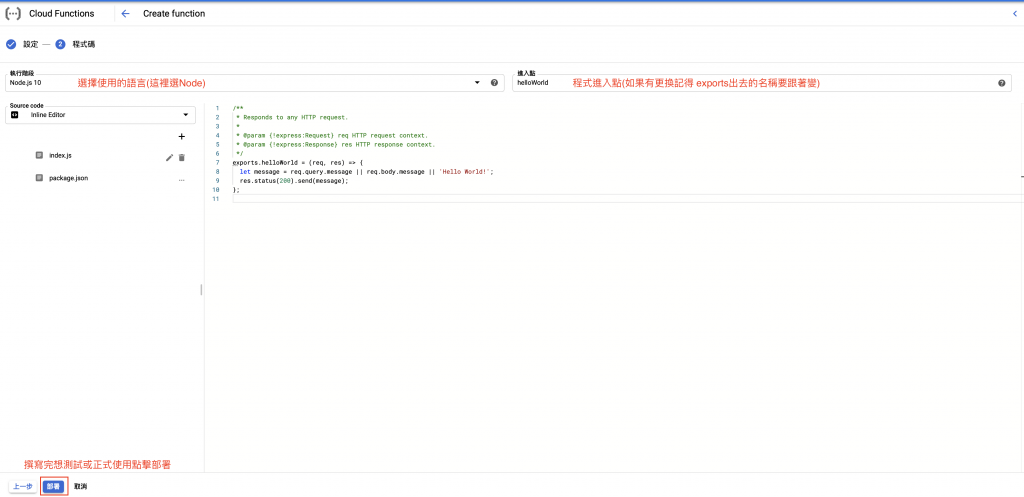Delete index.js with the trash icon
The image size is (1024, 497).
point(182,157)
